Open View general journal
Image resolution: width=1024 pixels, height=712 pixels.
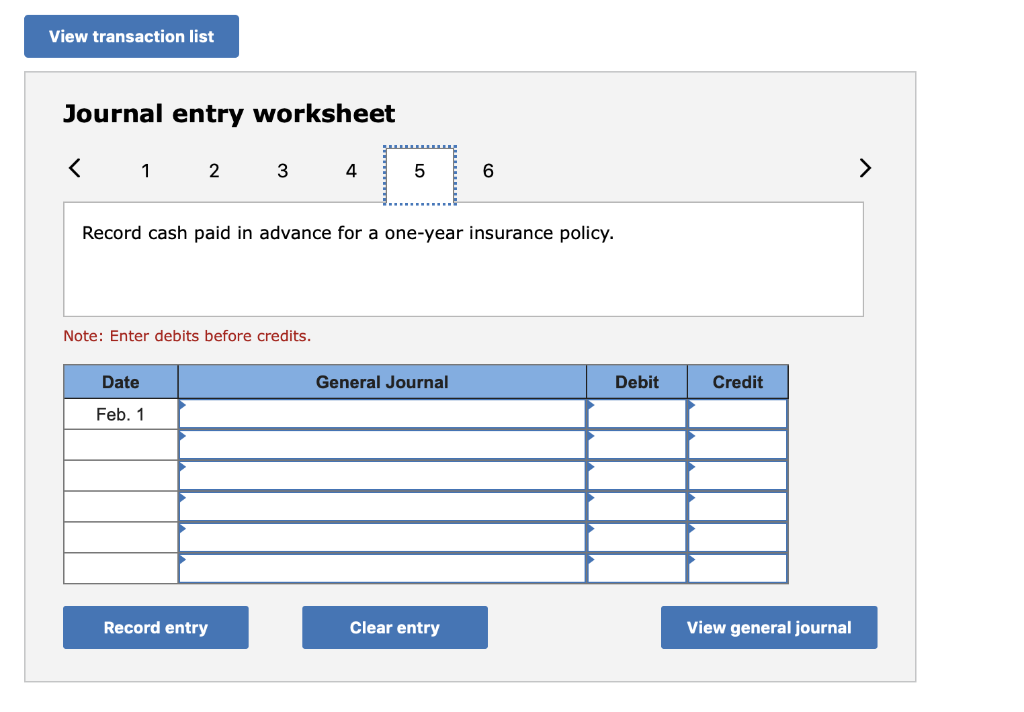pos(768,627)
